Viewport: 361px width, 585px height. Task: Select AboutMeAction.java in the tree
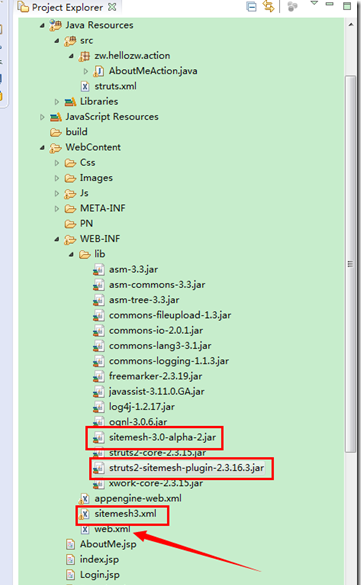pos(153,71)
